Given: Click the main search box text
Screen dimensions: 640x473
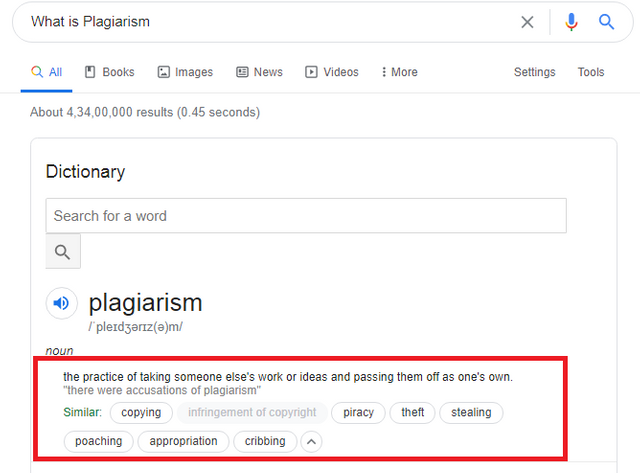Looking at the screenshot, I should click(x=90, y=22).
